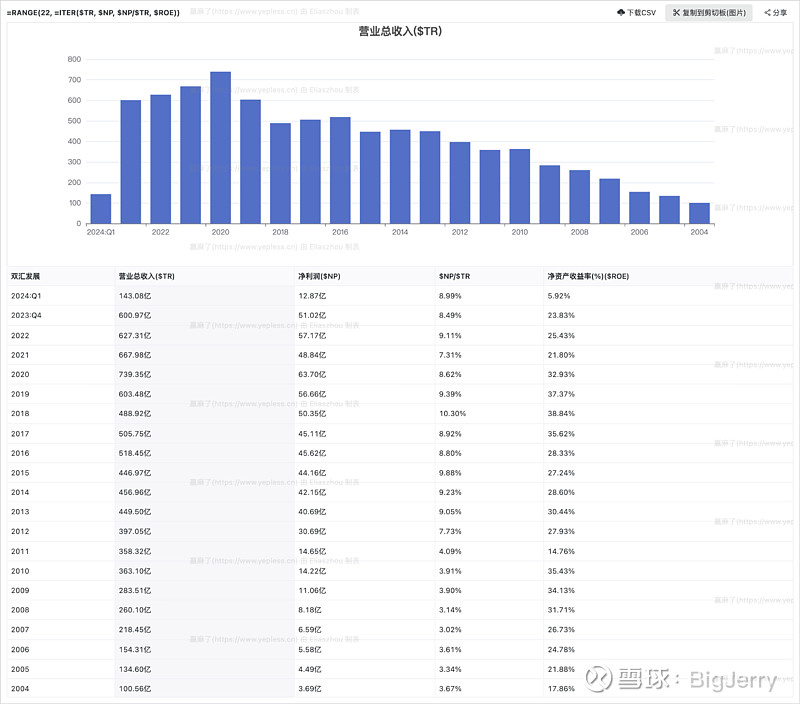The image size is (800, 704).
Task: Click chart title 营业总收入($TR)
Action: tap(399, 31)
